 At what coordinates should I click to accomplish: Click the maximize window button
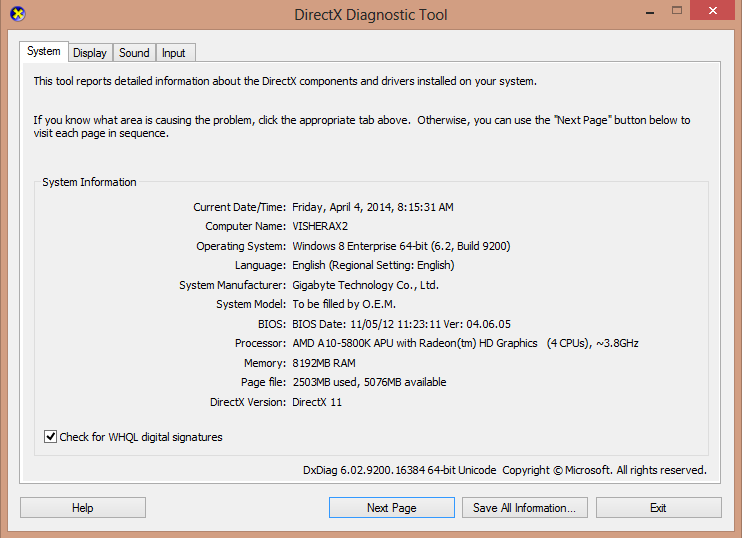[x=677, y=10]
